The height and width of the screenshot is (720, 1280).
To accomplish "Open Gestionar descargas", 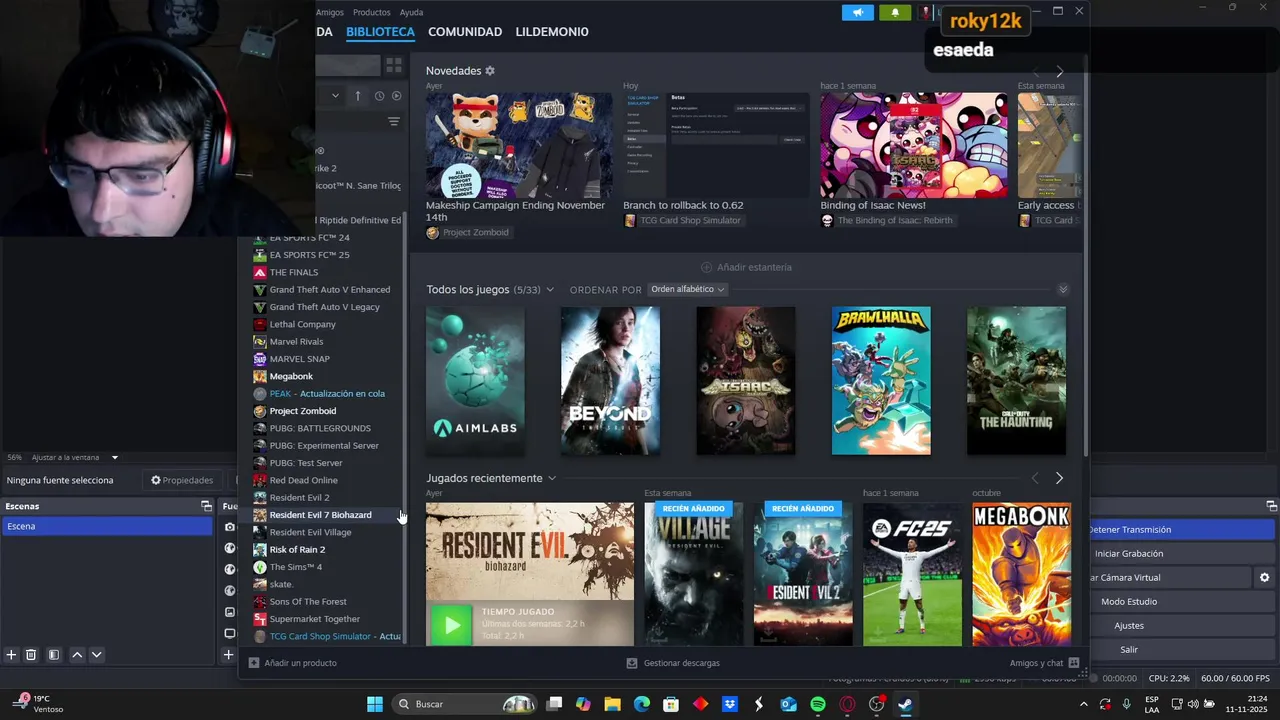I will (x=673, y=663).
